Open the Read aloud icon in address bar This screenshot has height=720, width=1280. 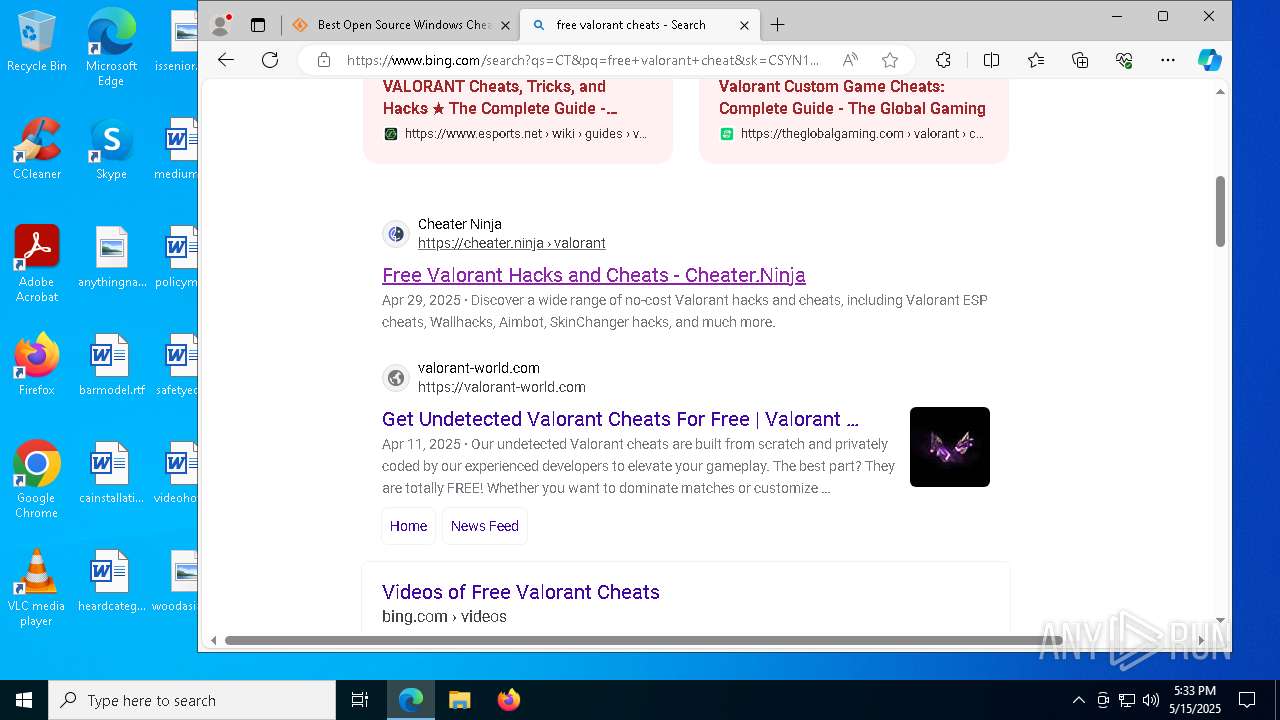(849, 60)
